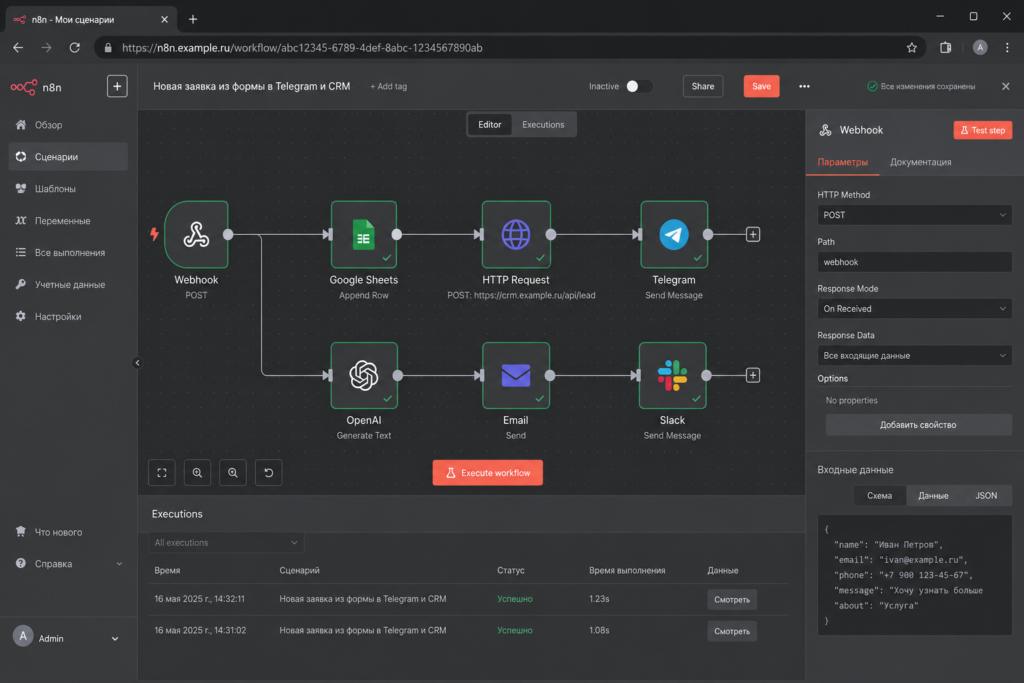Click the Execute workflow button

pos(488,473)
